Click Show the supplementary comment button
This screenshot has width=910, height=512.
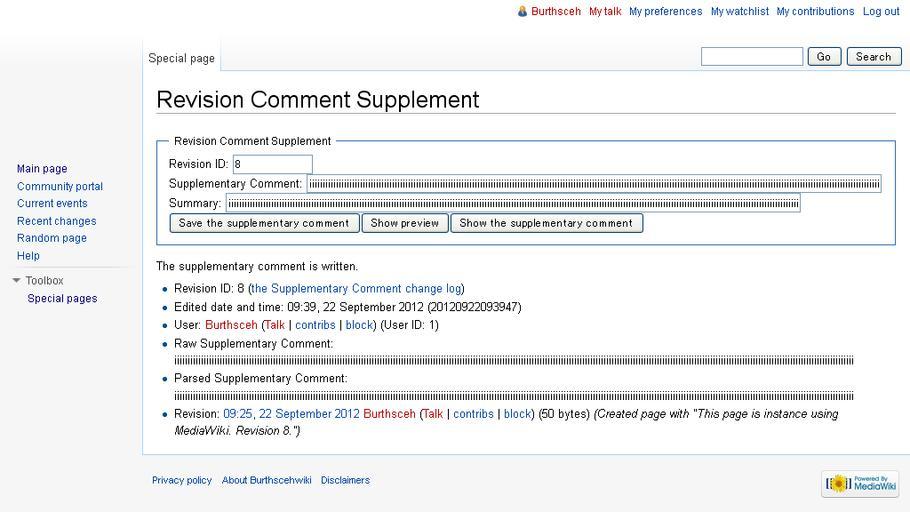tap(546, 223)
